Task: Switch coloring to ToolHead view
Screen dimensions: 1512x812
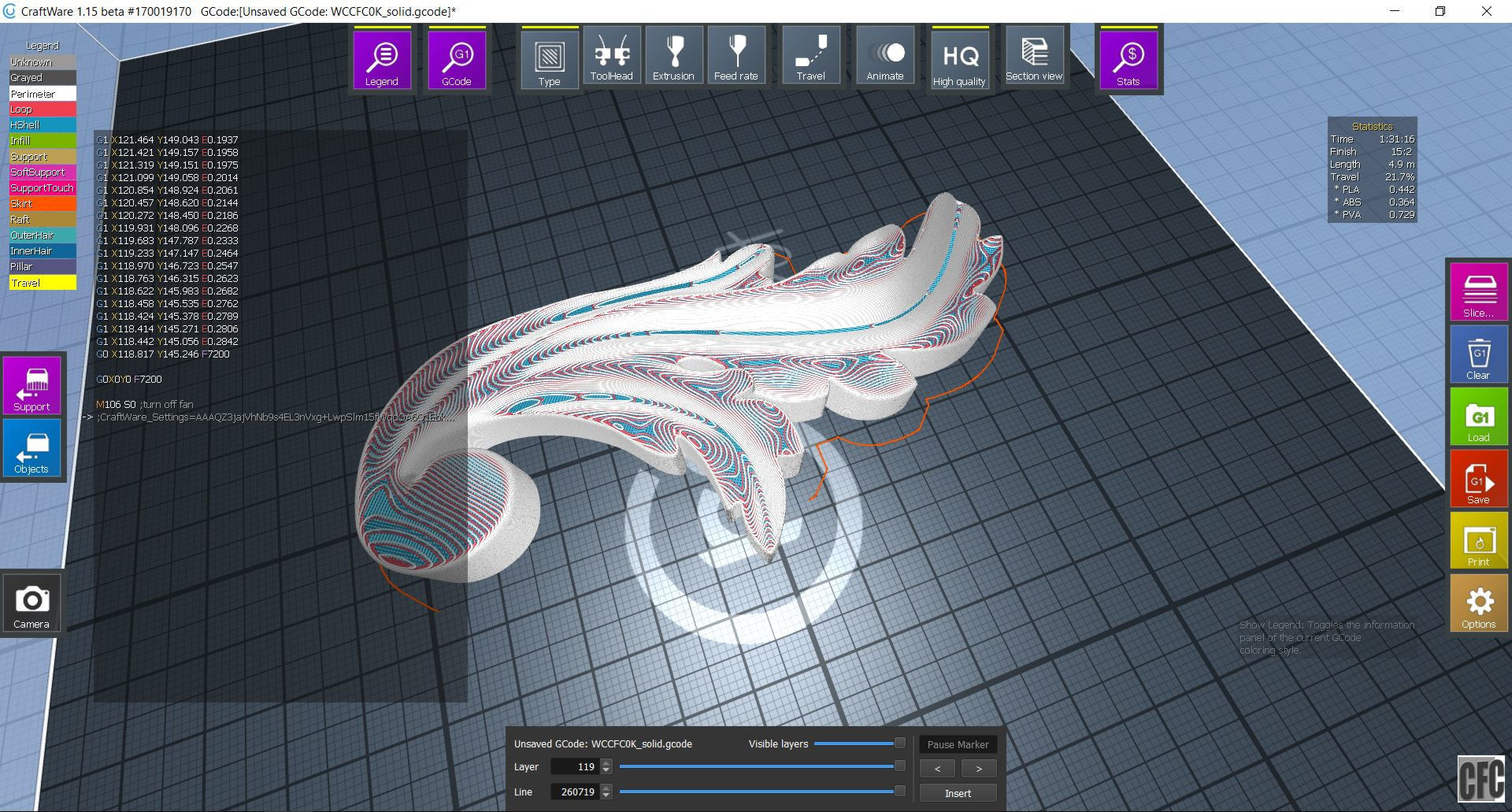Action: (612, 55)
